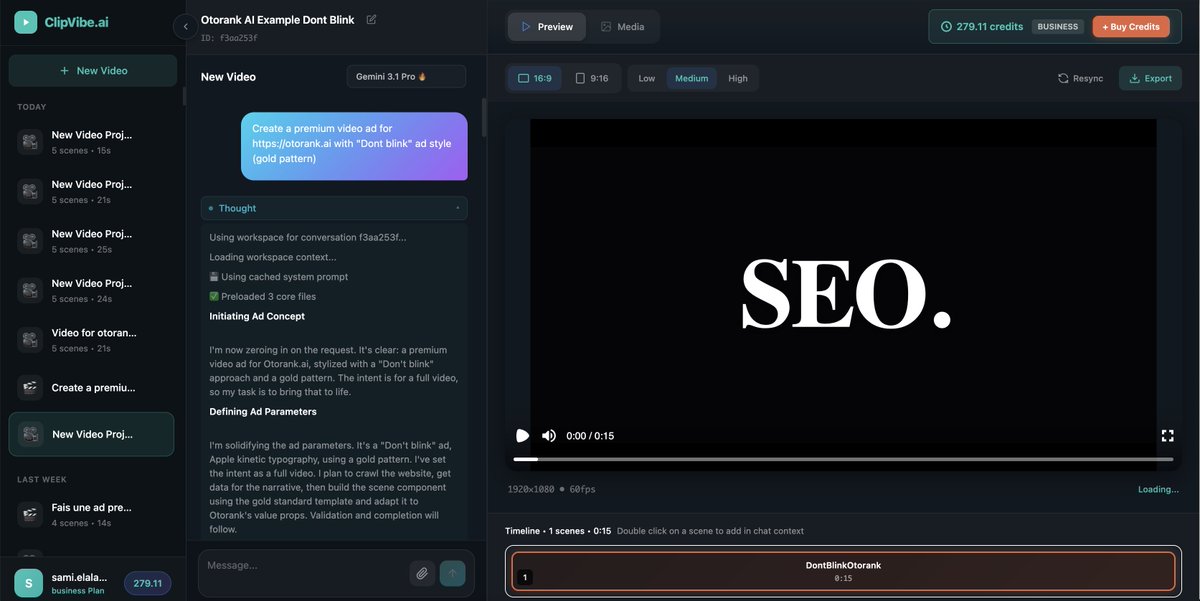Switch to the Preview tab
Image resolution: width=1200 pixels, height=601 pixels.
click(x=547, y=27)
